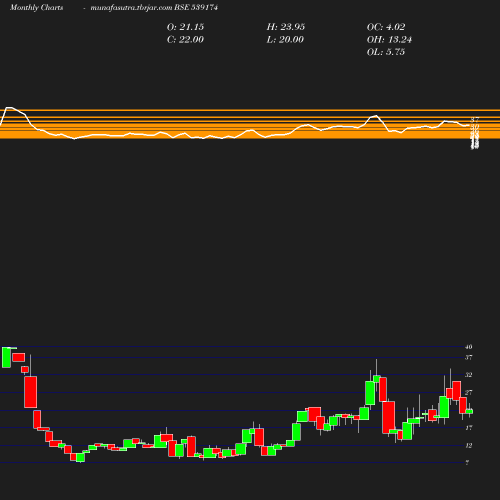
Task: Click price axis label 37 beside candlesticks
Action: 469,358
